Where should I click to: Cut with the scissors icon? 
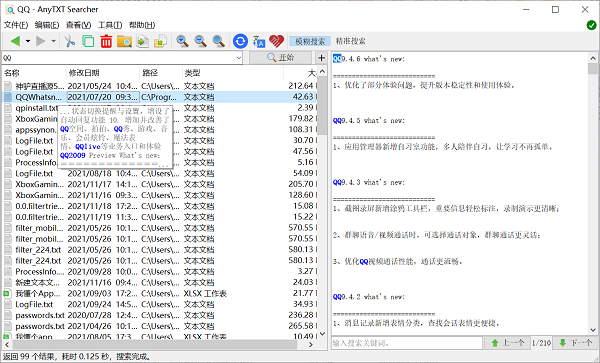pos(70,41)
